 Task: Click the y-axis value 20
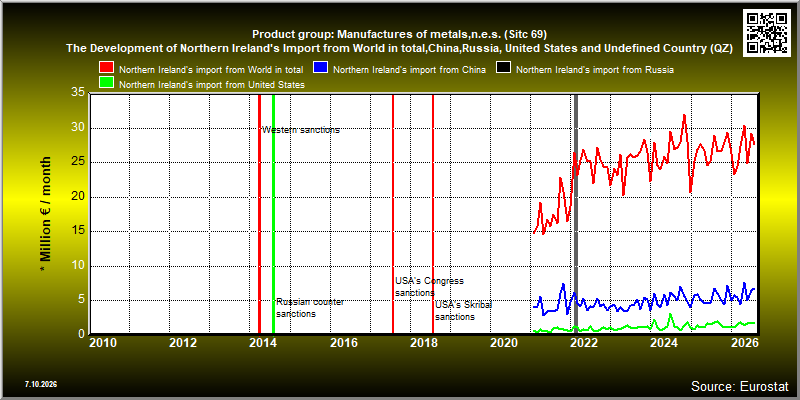coord(78,197)
